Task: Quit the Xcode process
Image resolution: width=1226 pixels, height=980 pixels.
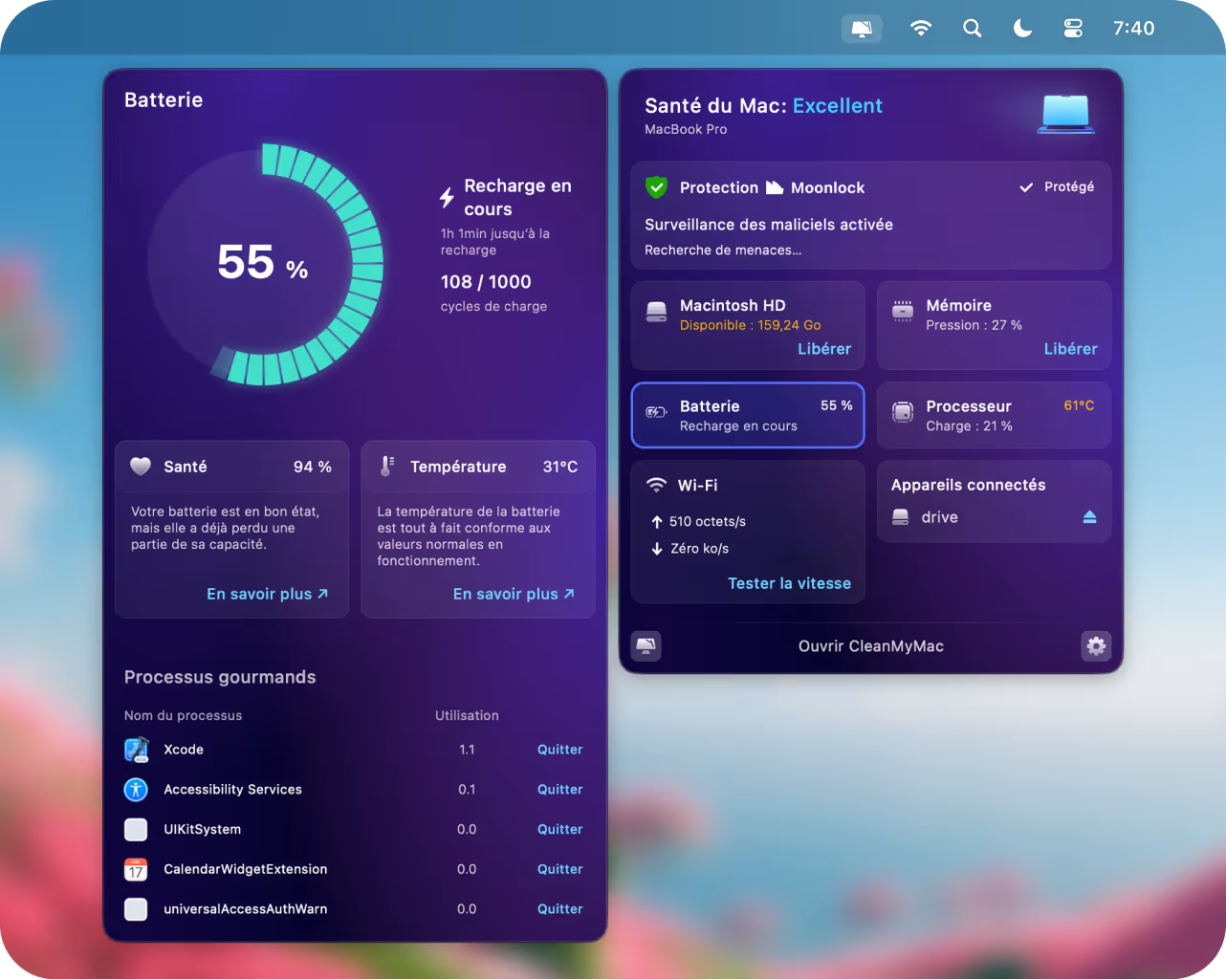Action: (560, 750)
